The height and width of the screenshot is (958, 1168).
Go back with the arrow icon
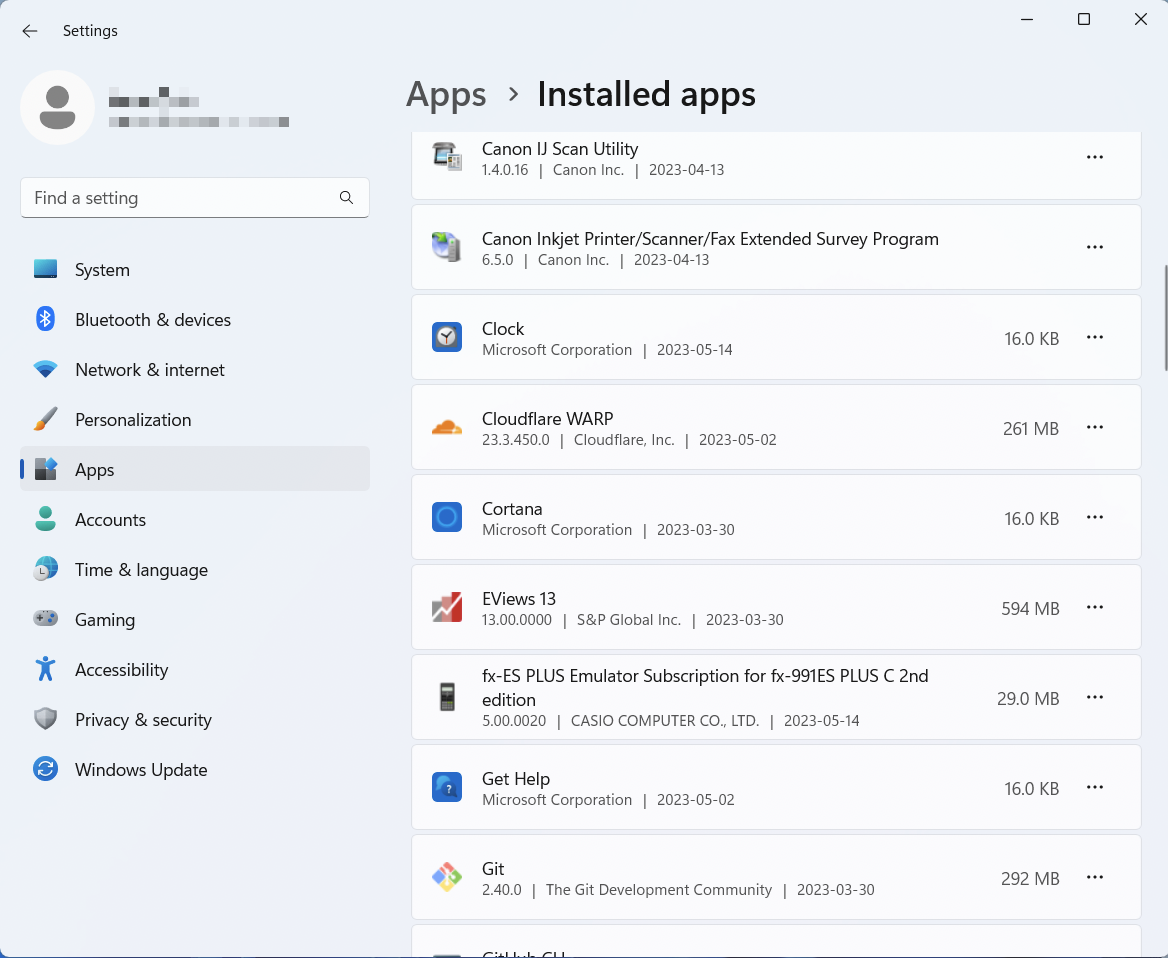point(30,31)
